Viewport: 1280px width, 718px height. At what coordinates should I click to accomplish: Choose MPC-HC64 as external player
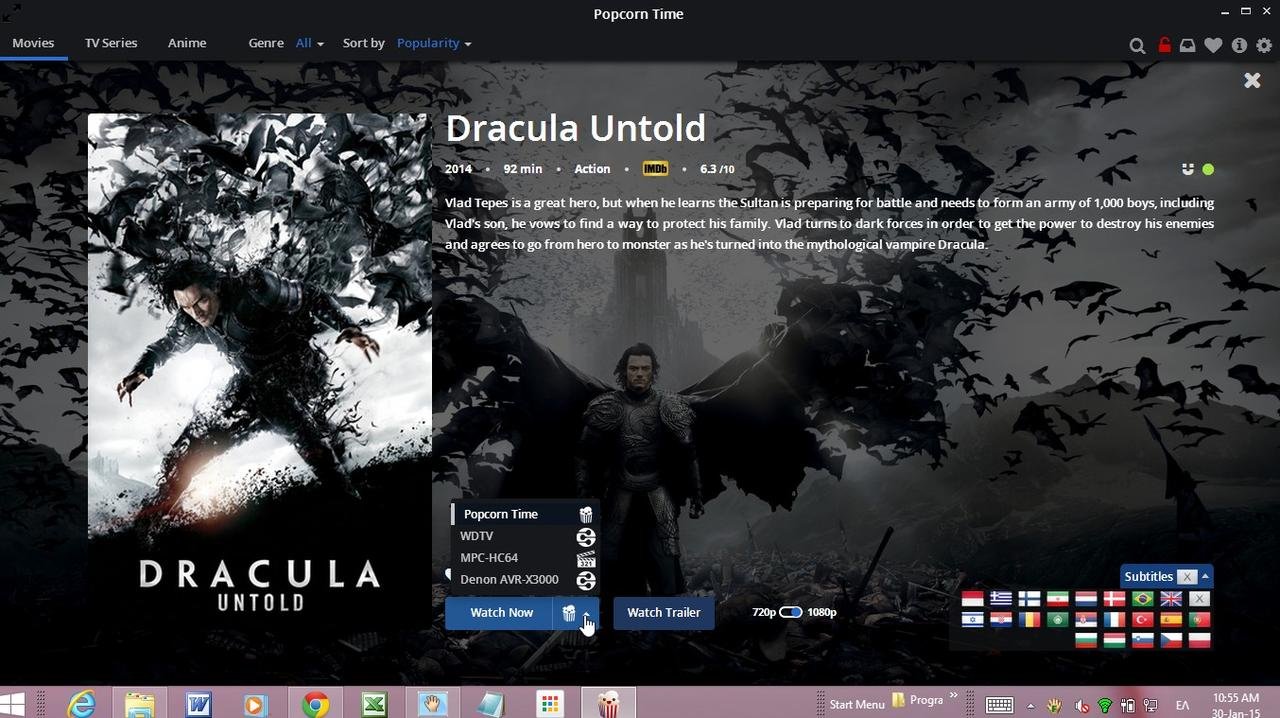tap(524, 558)
